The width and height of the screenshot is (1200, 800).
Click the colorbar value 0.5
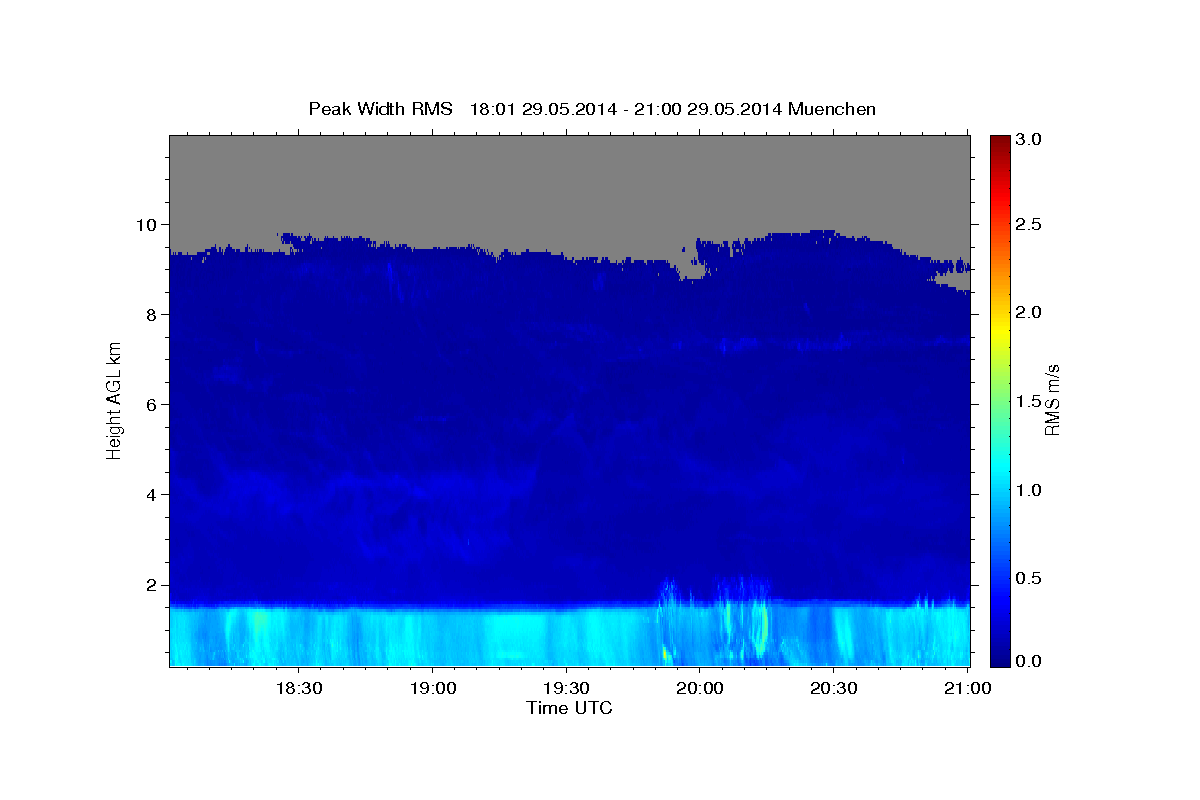point(1029,578)
